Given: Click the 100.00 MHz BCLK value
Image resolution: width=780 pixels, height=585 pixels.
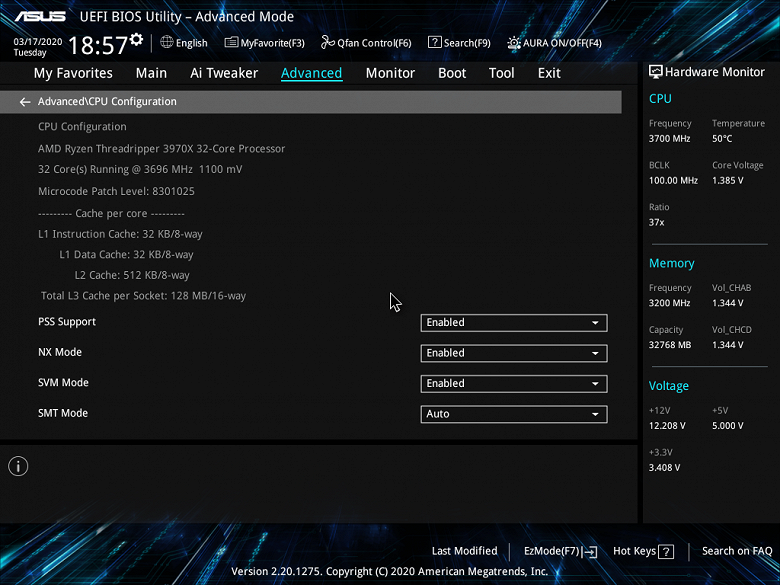Looking at the screenshot, I should click(x=673, y=181).
